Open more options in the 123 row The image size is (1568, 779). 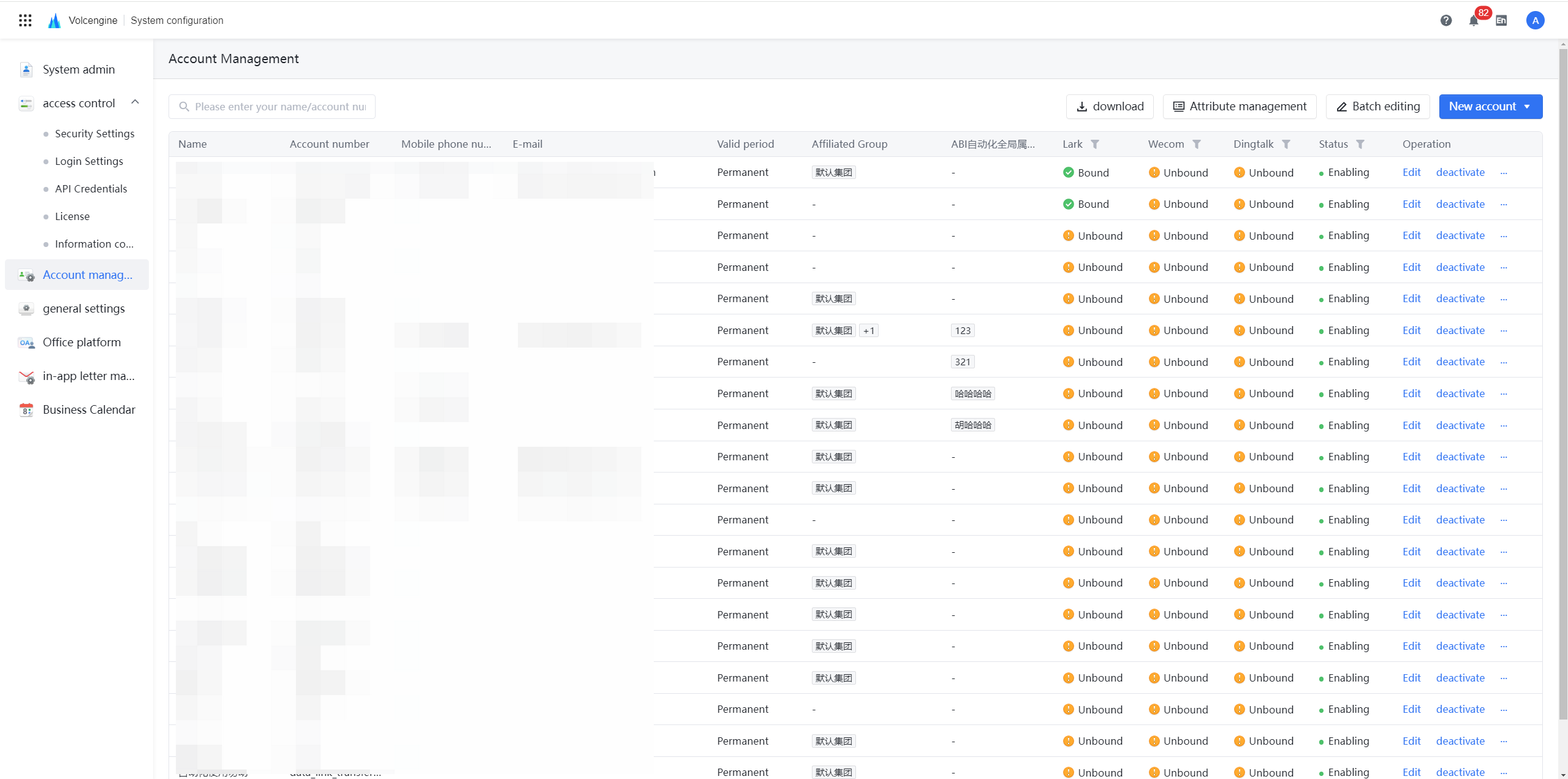click(x=1504, y=331)
